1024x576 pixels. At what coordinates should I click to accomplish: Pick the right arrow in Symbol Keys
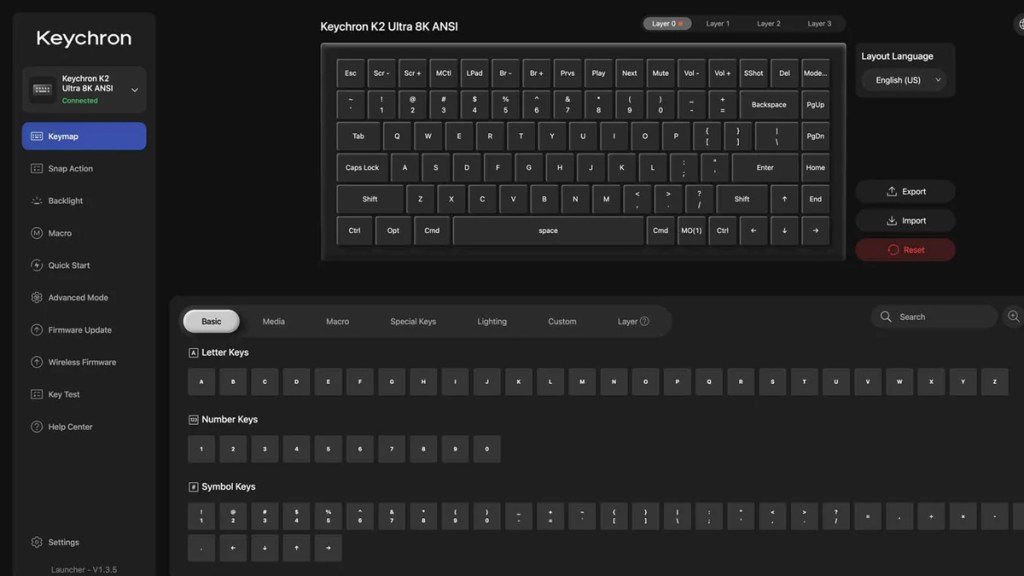[x=328, y=548]
